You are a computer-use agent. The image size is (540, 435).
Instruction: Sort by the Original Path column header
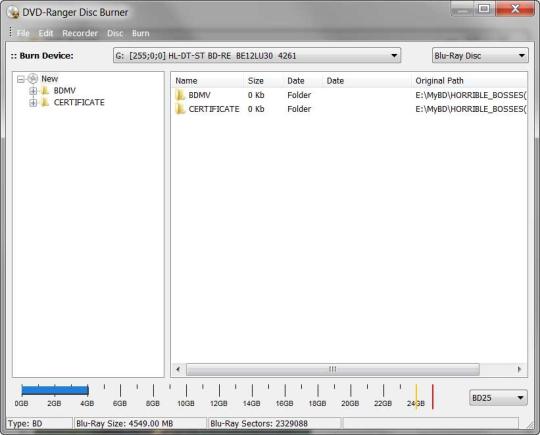(x=469, y=81)
